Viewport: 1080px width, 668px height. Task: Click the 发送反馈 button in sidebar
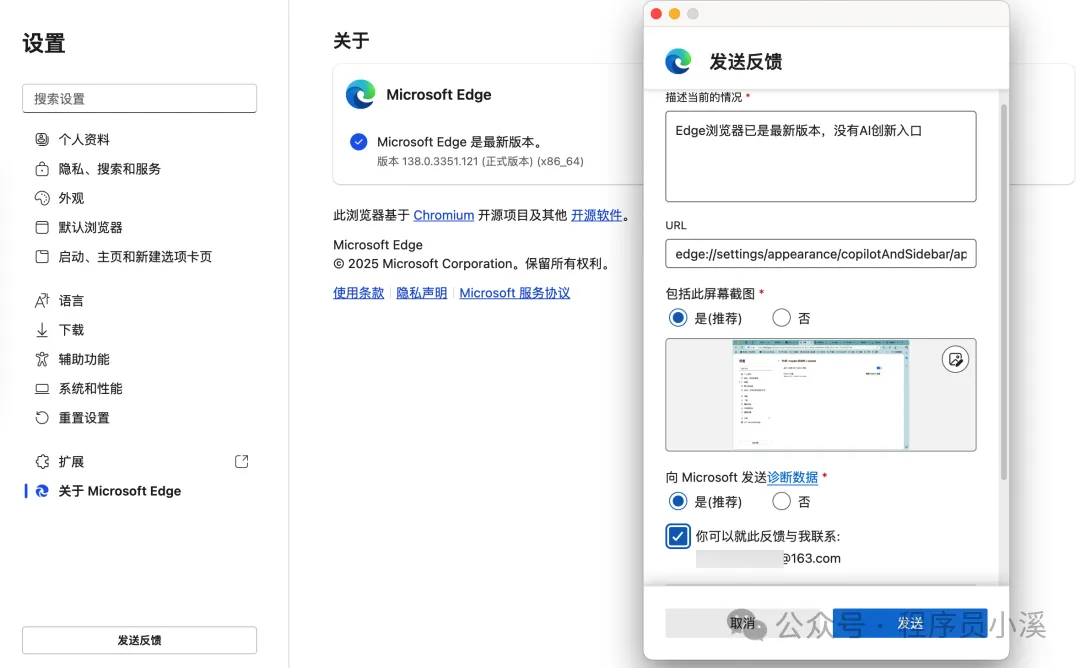point(139,640)
